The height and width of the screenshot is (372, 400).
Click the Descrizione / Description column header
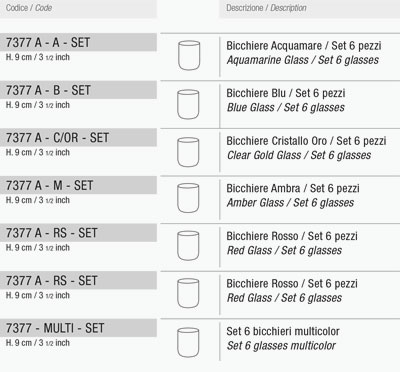[x=266, y=8]
